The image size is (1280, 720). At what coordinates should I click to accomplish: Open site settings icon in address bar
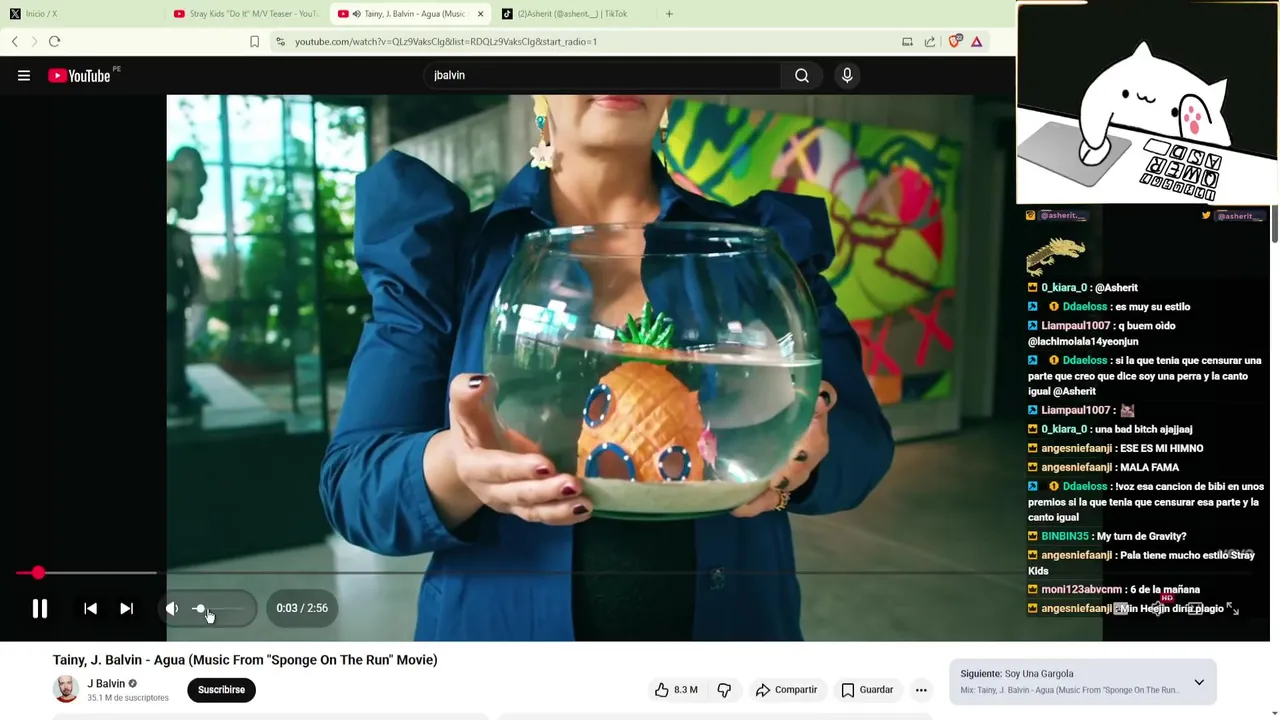click(280, 41)
